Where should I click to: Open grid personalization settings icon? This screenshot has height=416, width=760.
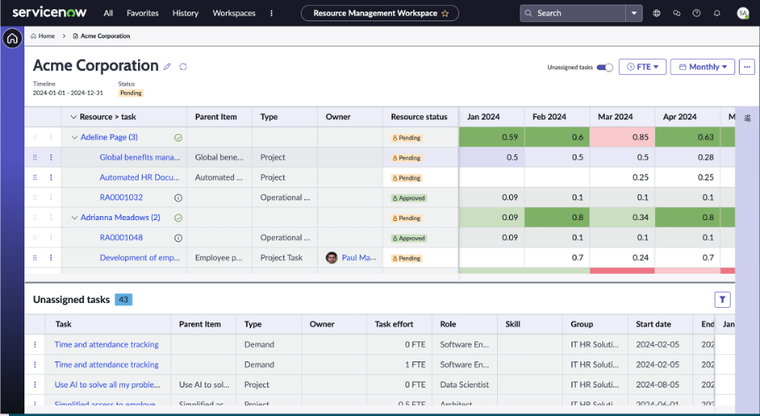[x=749, y=117]
